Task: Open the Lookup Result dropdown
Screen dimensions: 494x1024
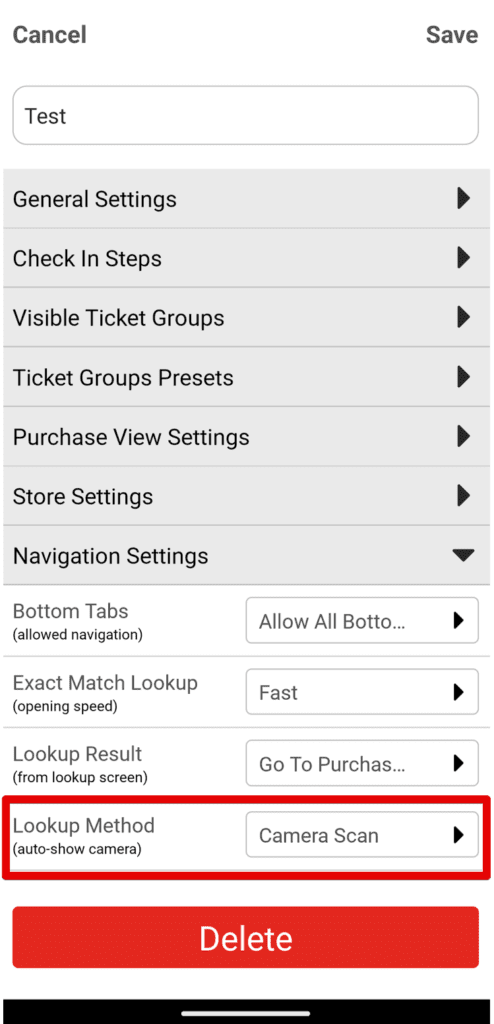Action: (x=362, y=763)
